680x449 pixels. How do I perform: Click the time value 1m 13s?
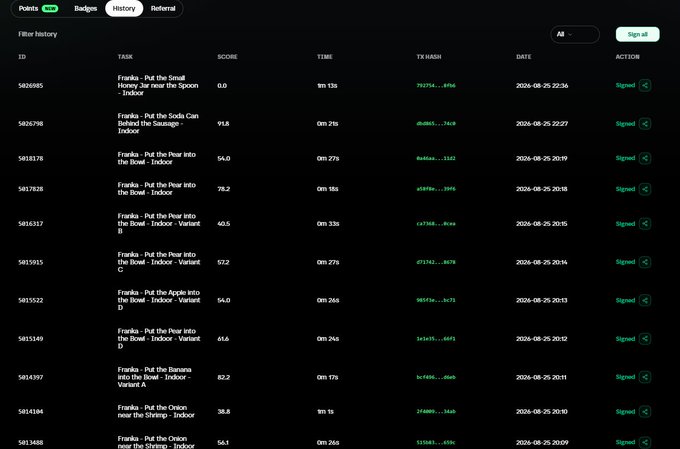[327, 85]
